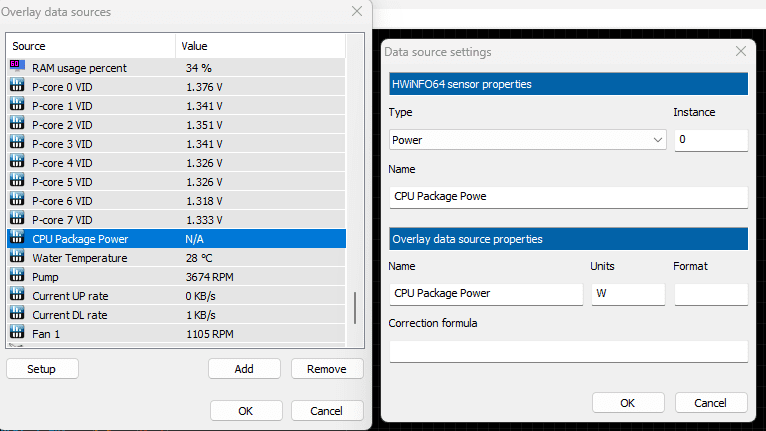Click the sensor icon beside P-core 0 VID
Image resolution: width=766 pixels, height=431 pixels.
[x=17, y=87]
